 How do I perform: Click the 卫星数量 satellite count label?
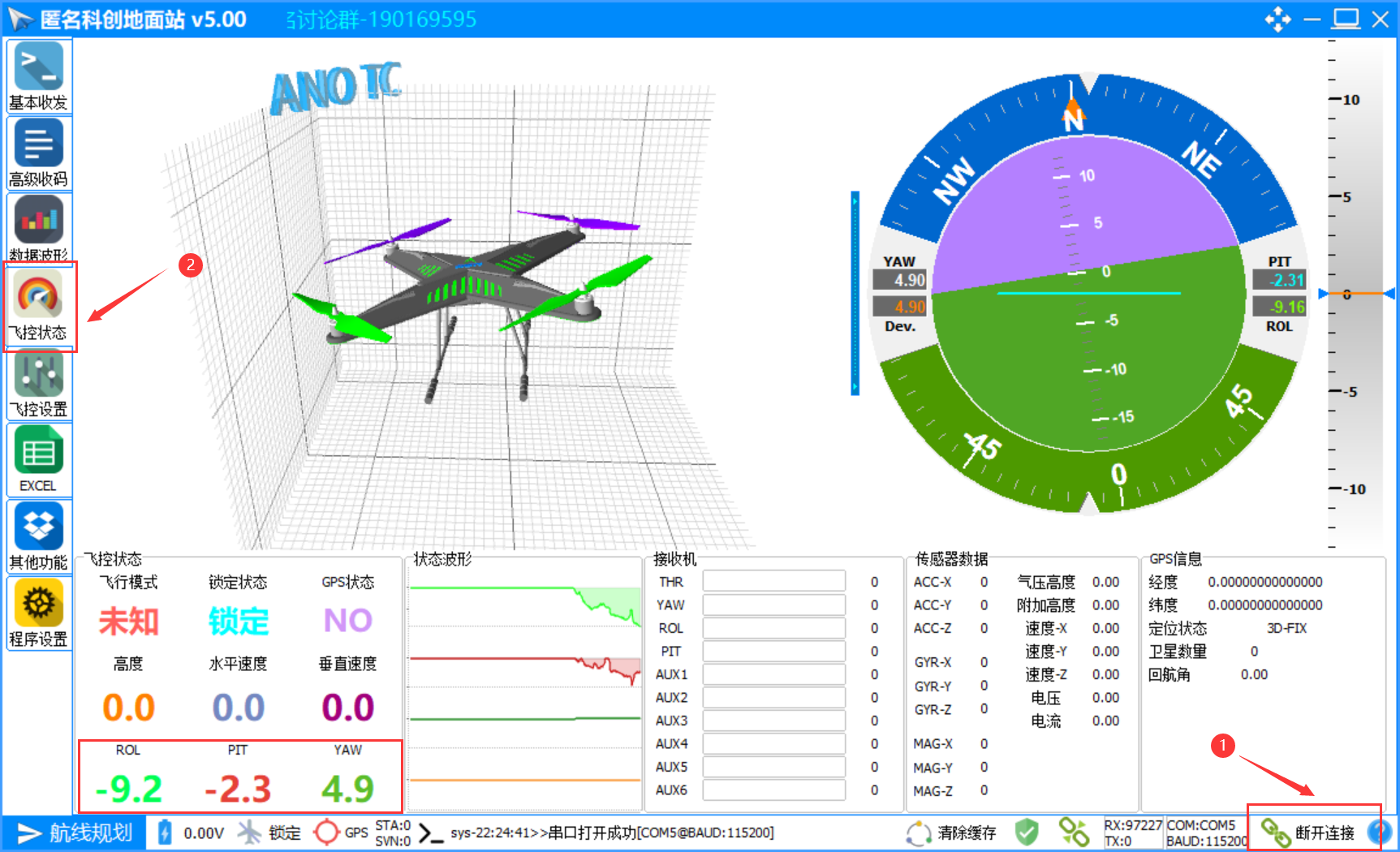[x=1178, y=652]
